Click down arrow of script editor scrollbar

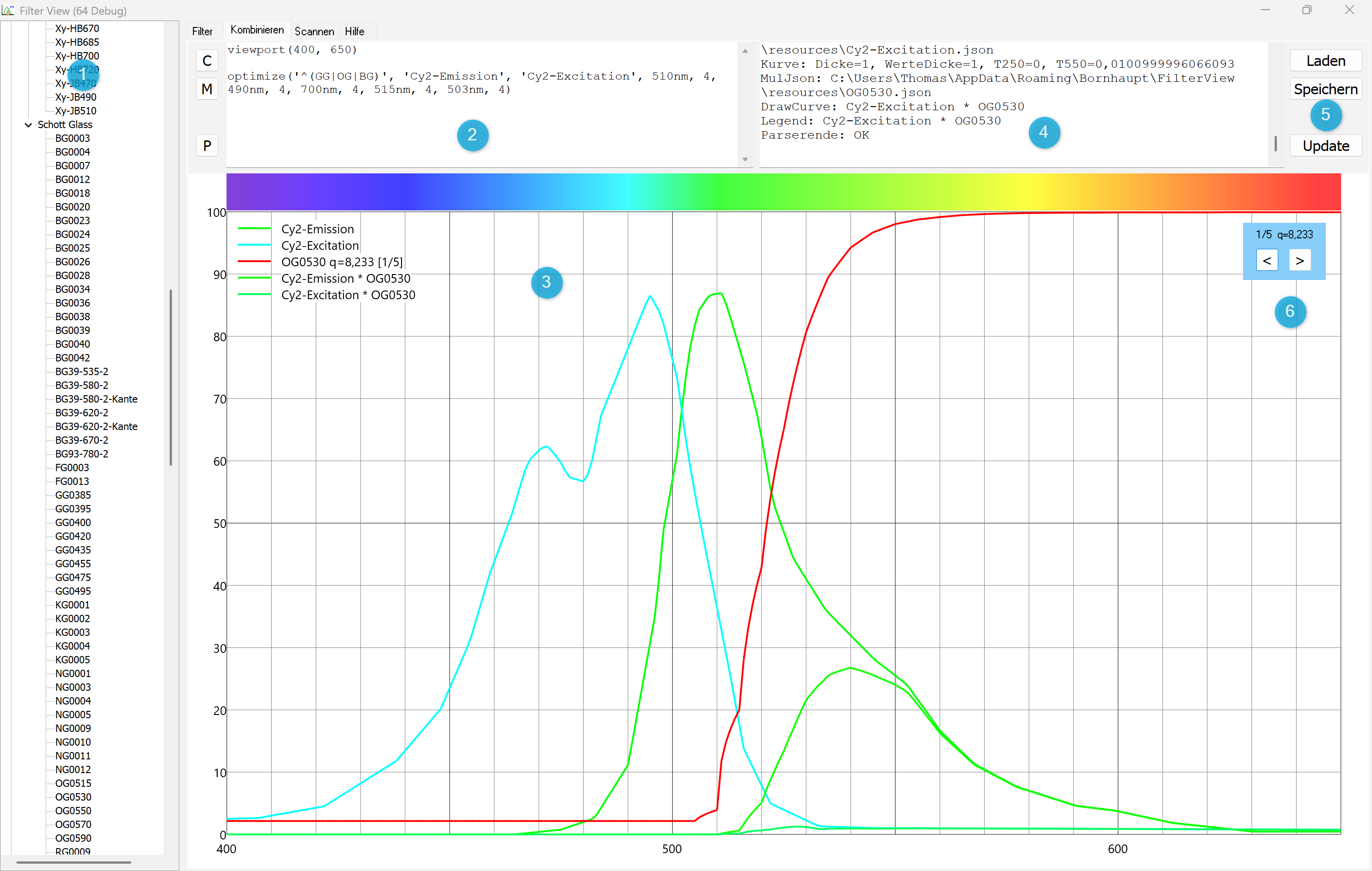pyautogui.click(x=745, y=160)
